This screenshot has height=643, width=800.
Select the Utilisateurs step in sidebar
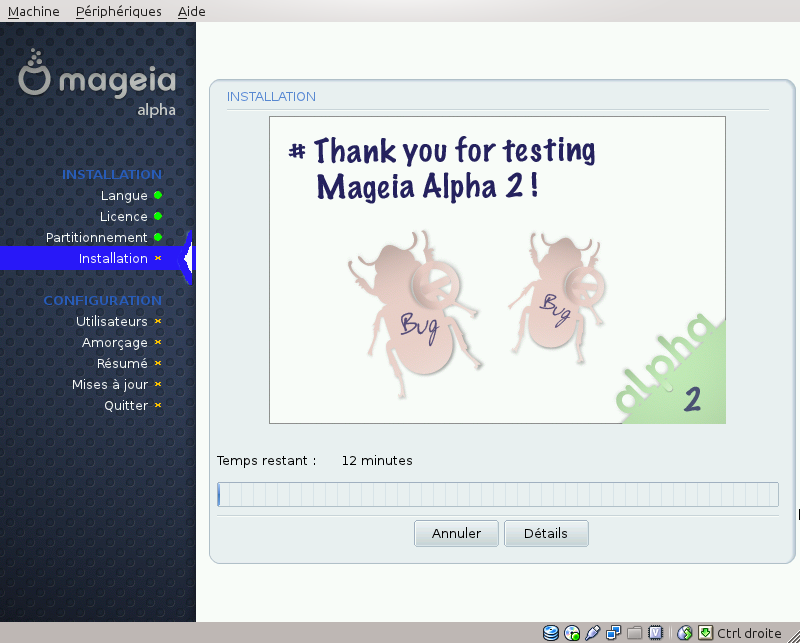click(x=112, y=322)
